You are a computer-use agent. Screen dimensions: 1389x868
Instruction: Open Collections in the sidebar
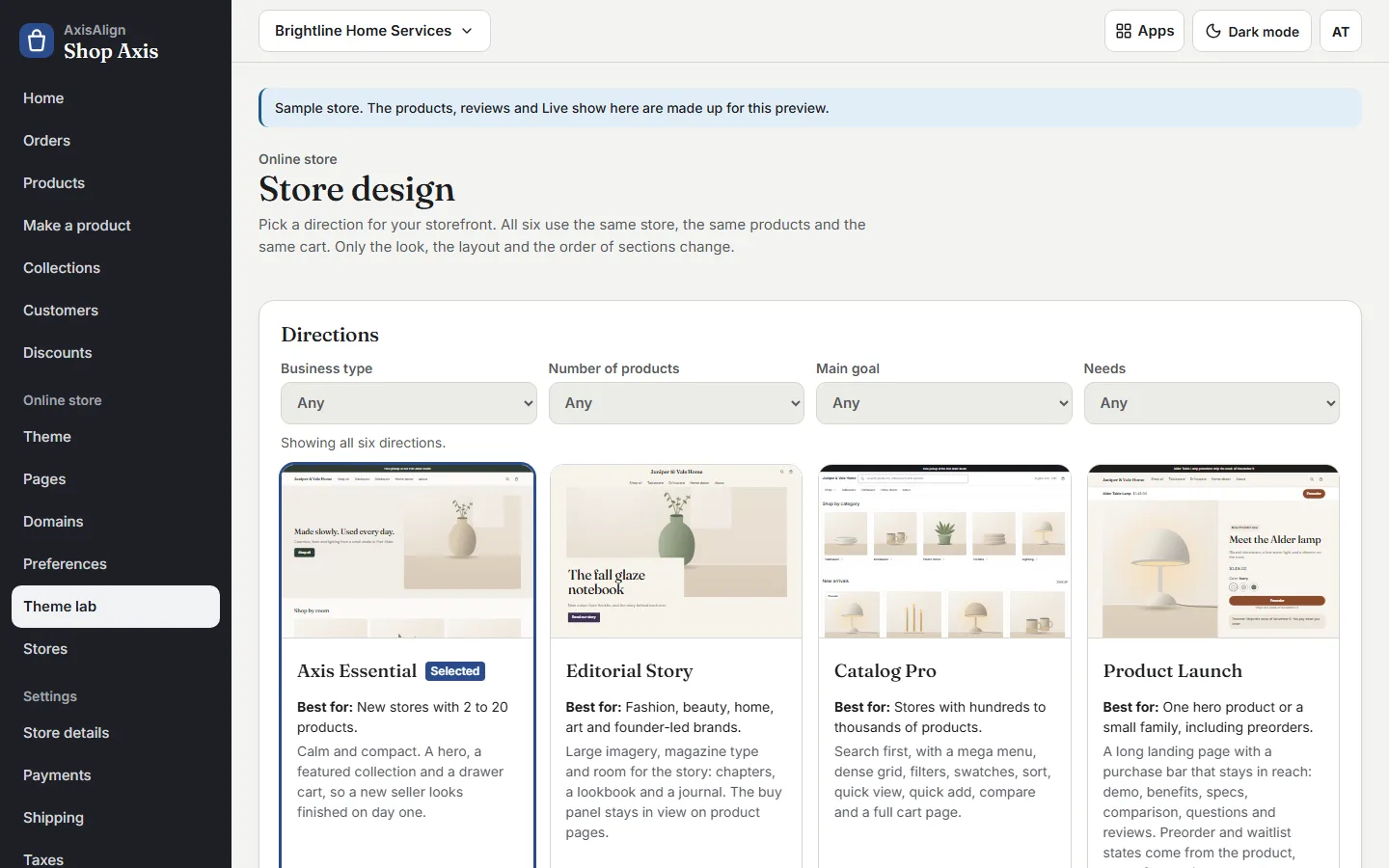pos(116,268)
